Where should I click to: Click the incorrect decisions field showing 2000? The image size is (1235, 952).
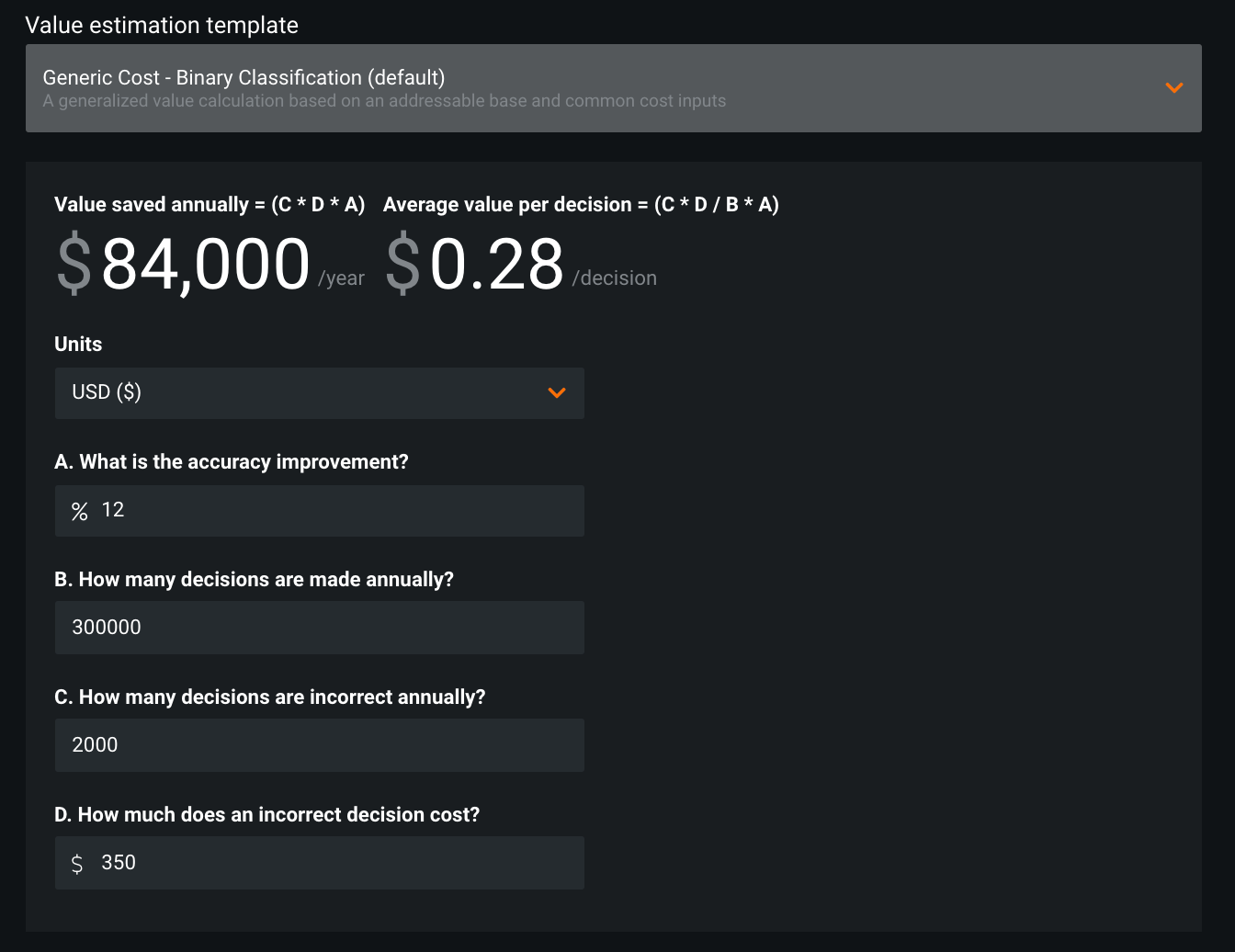pos(319,745)
